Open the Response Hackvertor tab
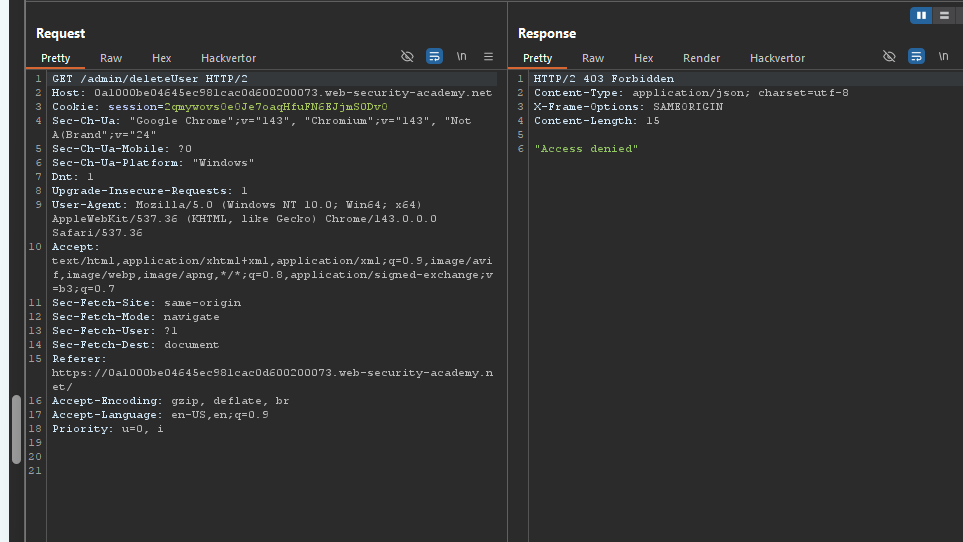963x542 pixels. (778, 58)
